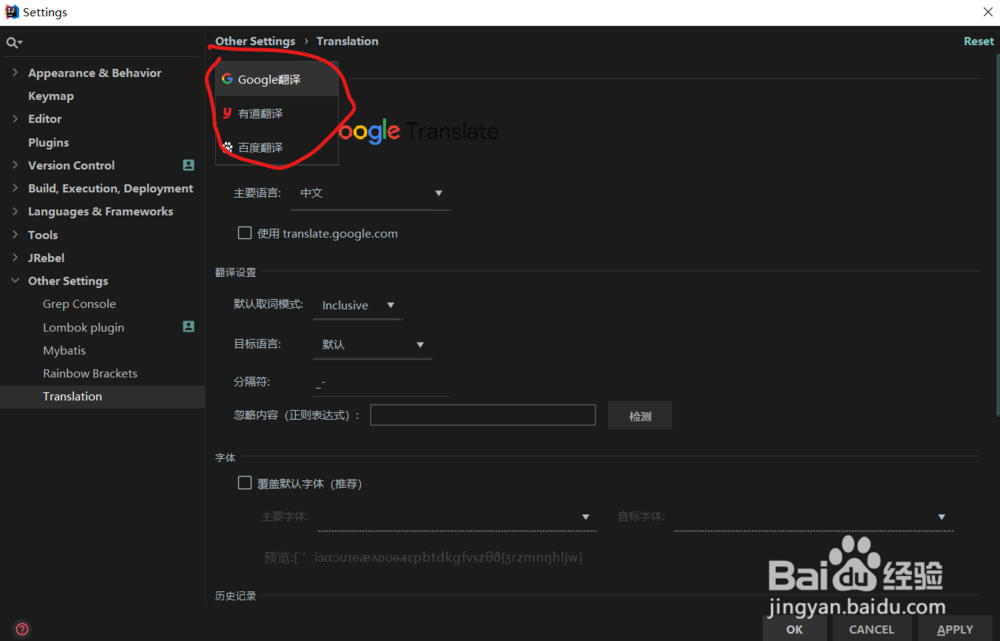This screenshot has height=641, width=1000.
Task: Click the OK button
Action: (x=794, y=629)
